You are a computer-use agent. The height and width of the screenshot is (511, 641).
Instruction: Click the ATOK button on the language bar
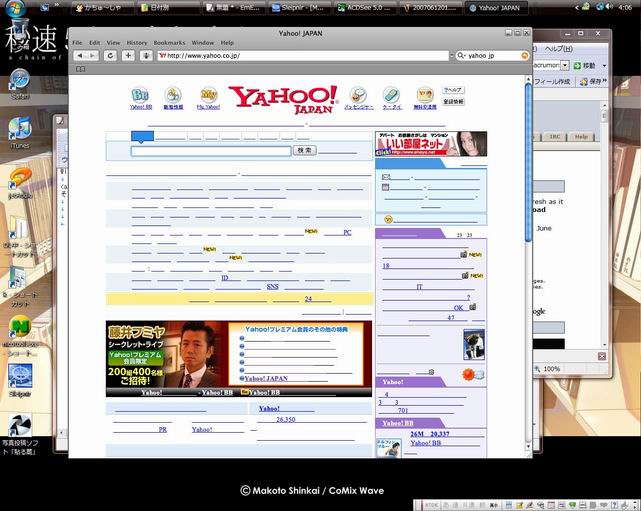coord(430,505)
